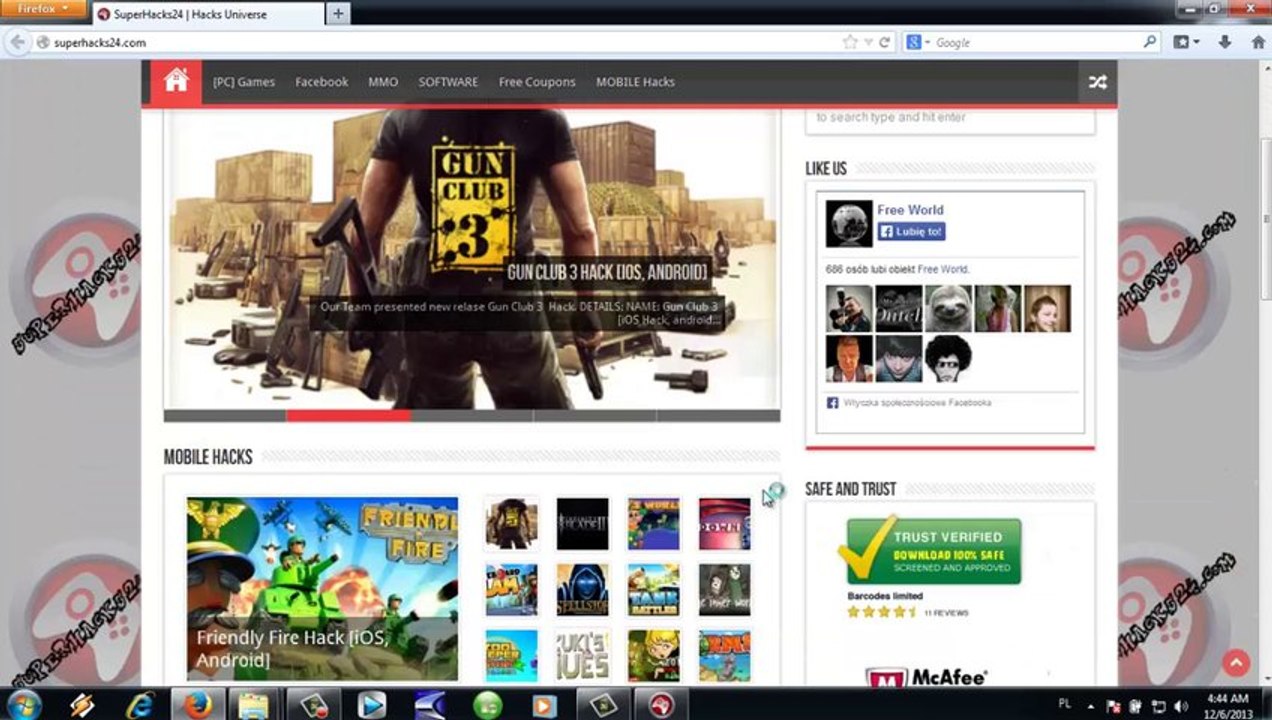Image resolution: width=1272 pixels, height=720 pixels.
Task: Select the SuperHacks24 browser tab
Action: click(208, 14)
